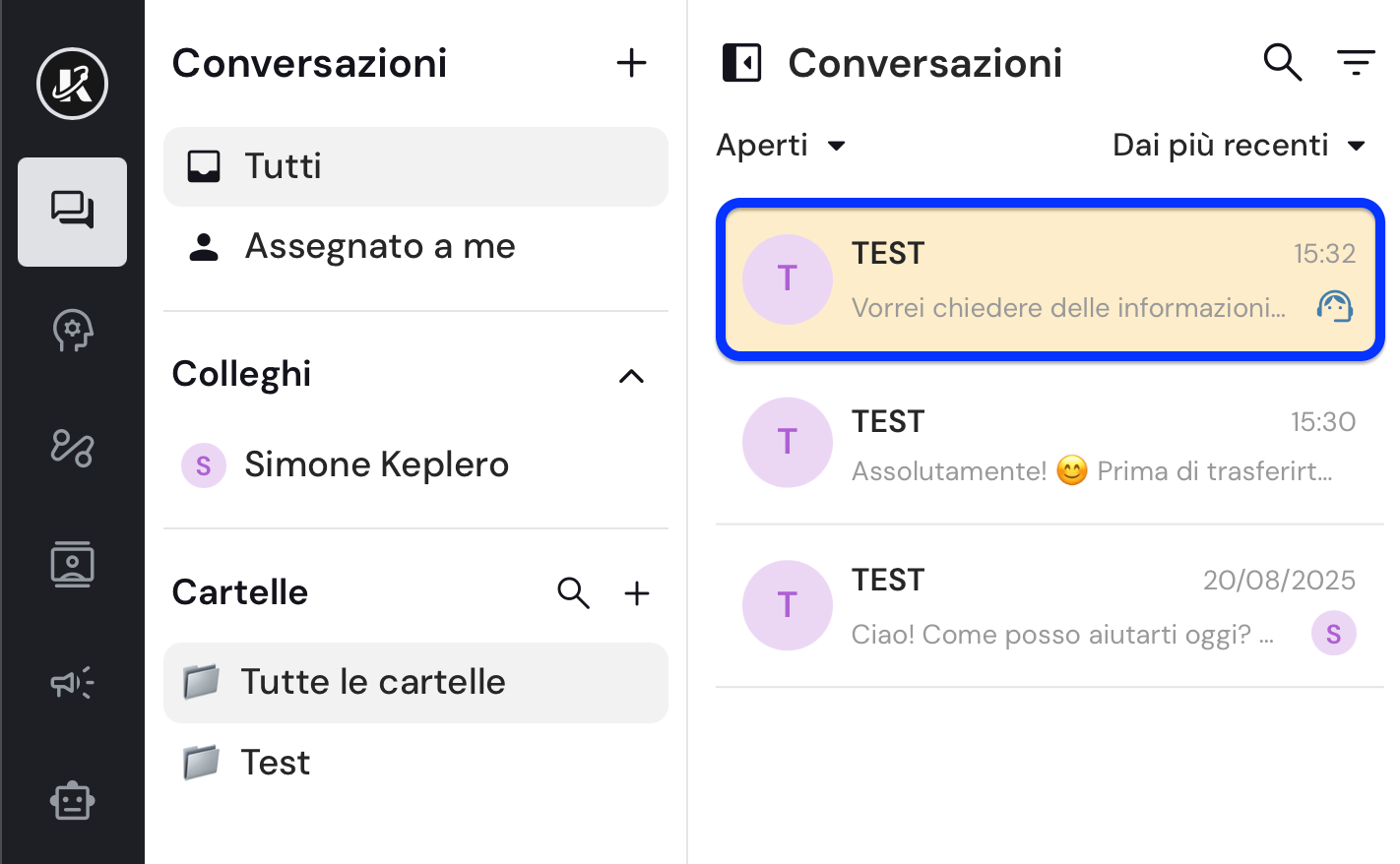Collapse the left panel with sidebar toggle

click(742, 63)
